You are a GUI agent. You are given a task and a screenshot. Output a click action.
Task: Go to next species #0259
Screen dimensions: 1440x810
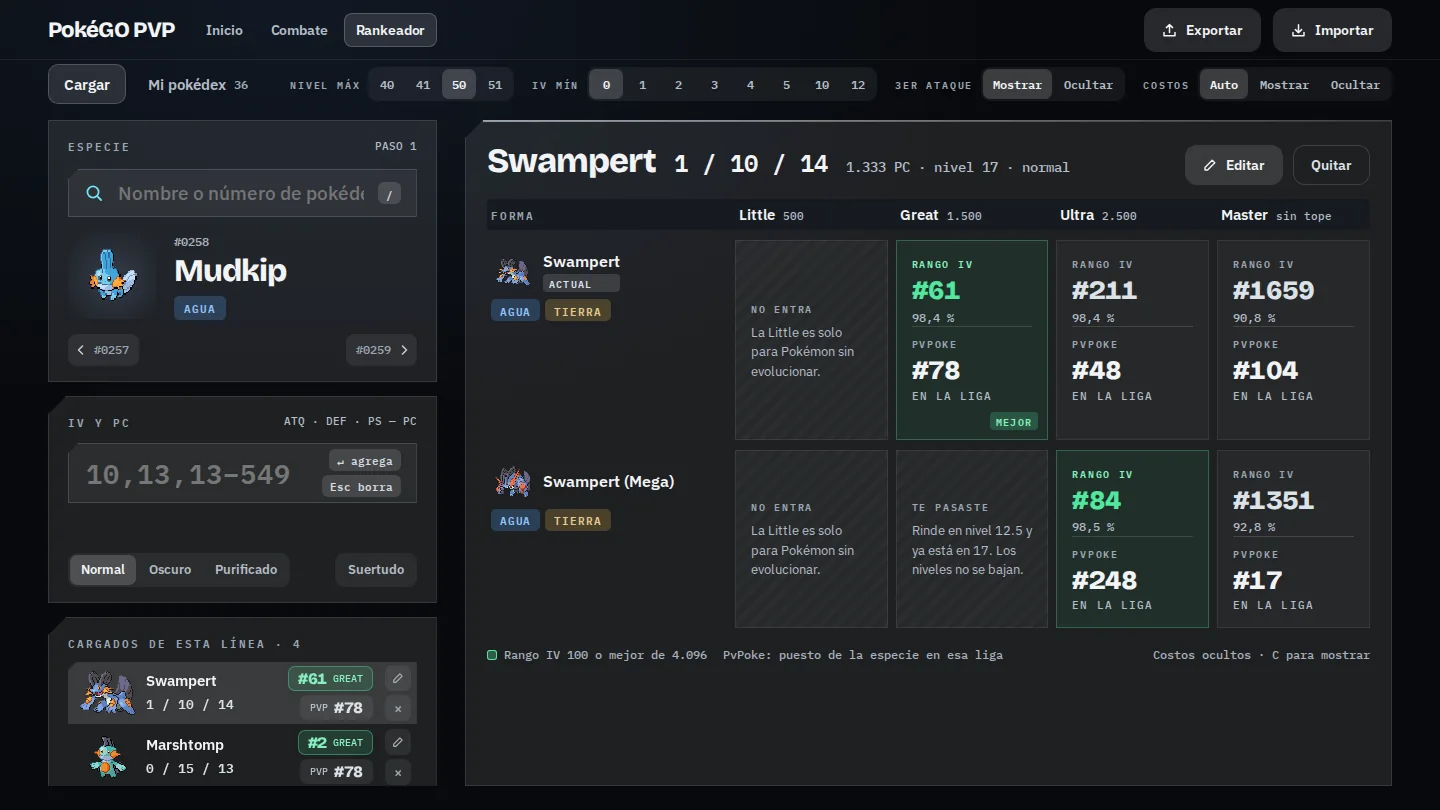381,350
